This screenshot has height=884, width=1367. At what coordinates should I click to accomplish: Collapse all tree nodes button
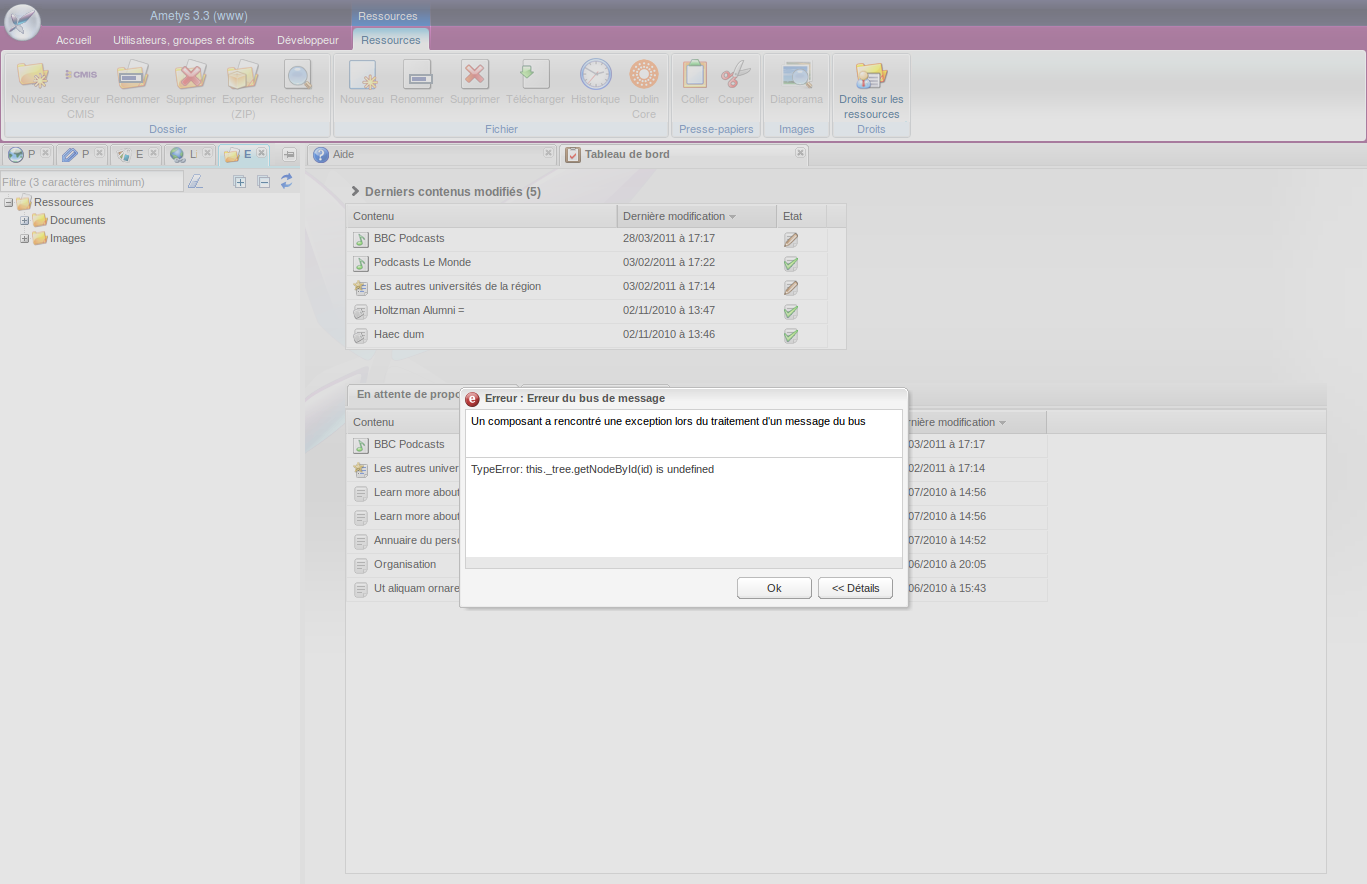coord(264,182)
